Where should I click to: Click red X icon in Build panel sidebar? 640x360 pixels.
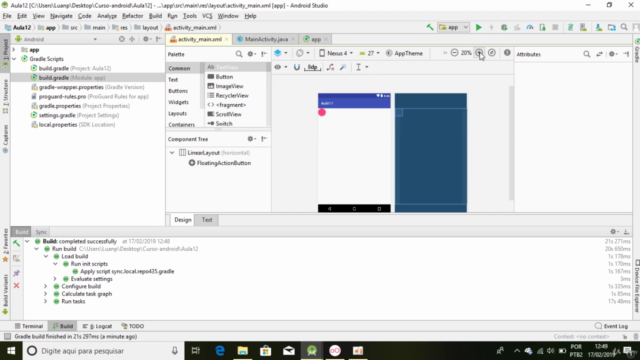tap(16, 286)
